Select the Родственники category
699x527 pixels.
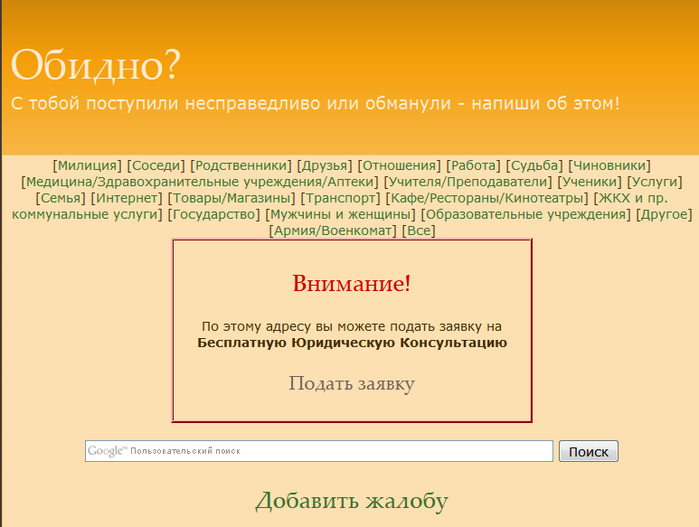coord(241,165)
